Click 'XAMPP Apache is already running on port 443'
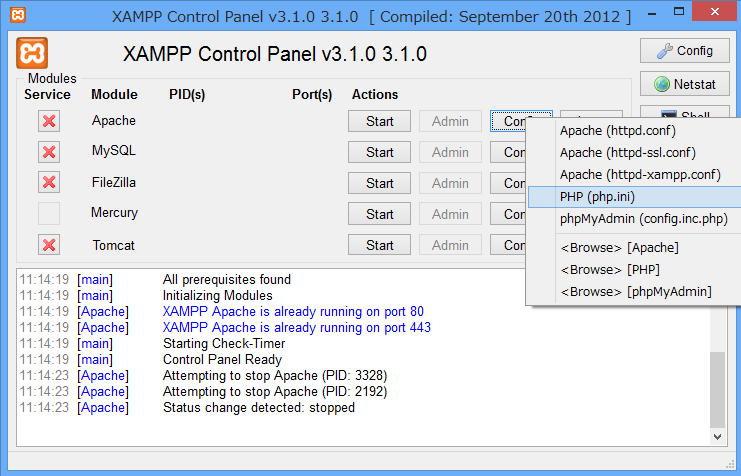The width and height of the screenshot is (741, 476). (297, 328)
